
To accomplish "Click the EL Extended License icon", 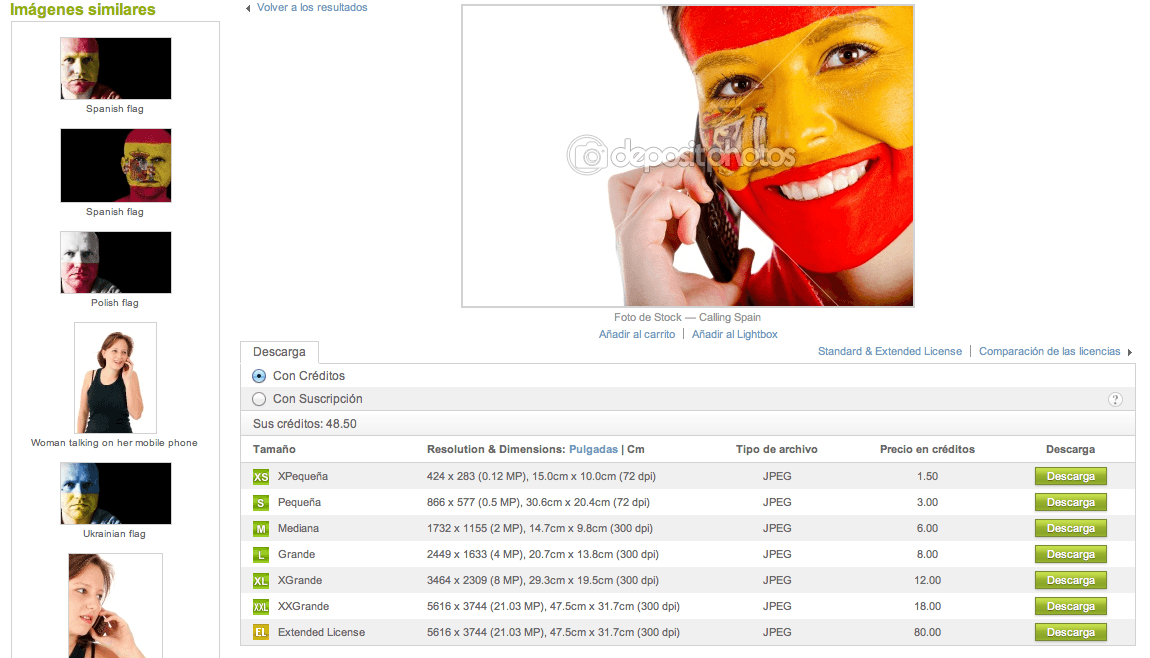I will coord(261,633).
